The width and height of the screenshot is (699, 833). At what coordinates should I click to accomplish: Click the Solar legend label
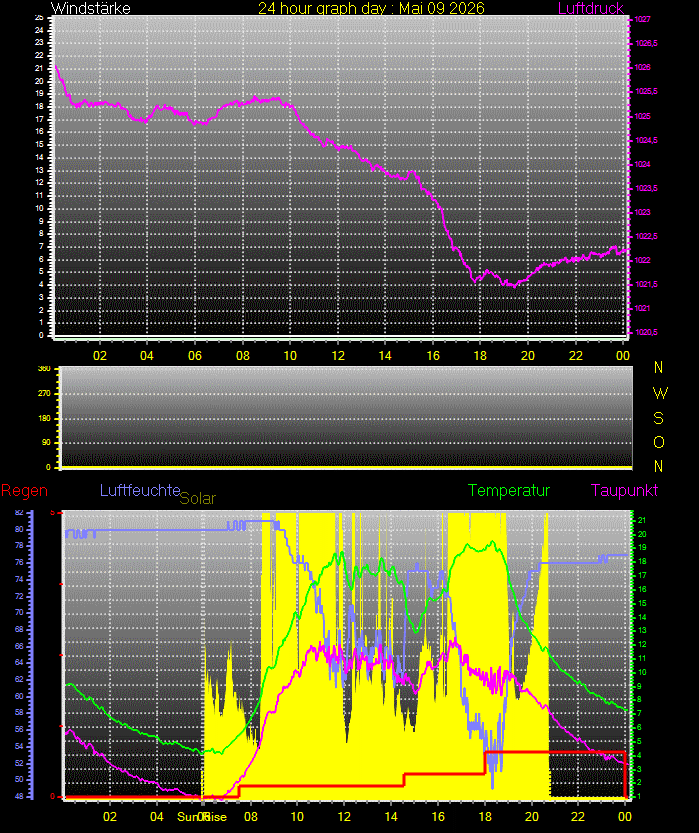(x=198, y=498)
